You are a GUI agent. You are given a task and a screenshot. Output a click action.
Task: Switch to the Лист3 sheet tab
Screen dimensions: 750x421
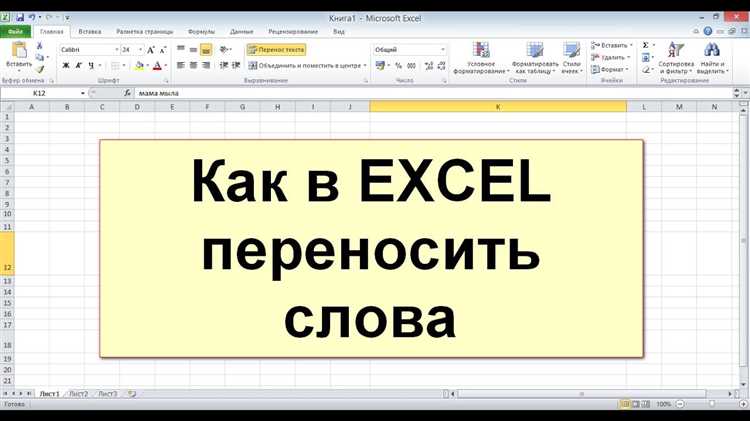[108, 394]
